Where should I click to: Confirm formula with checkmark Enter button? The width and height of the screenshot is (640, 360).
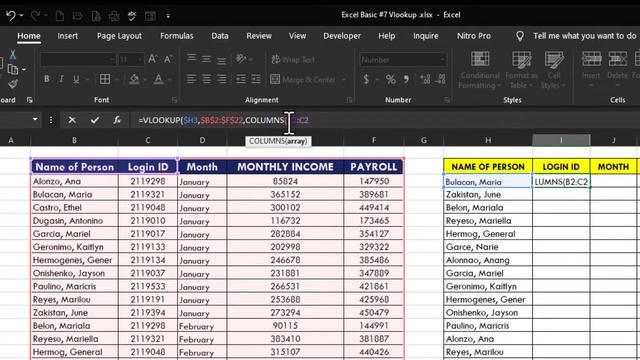pos(95,120)
